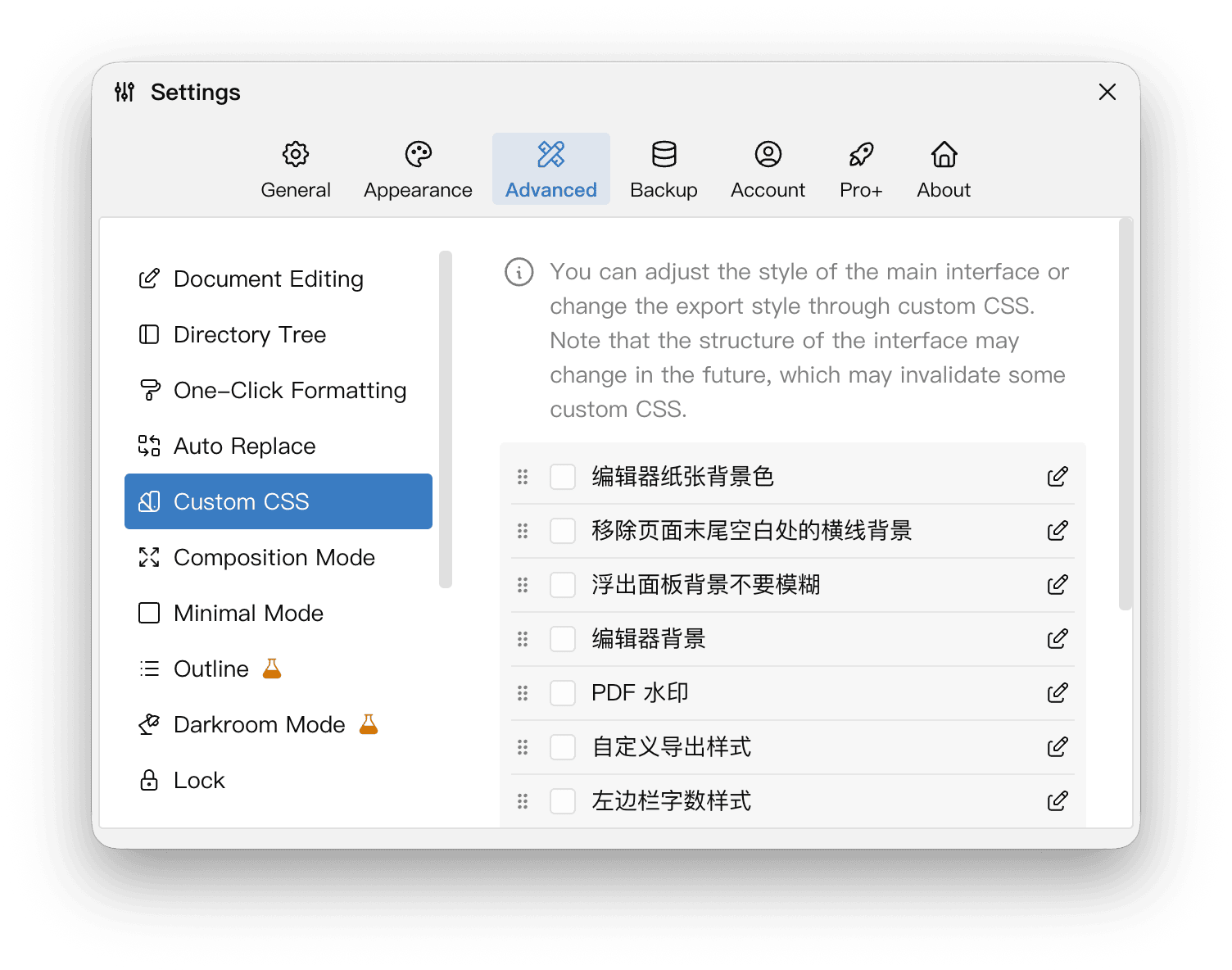
Task: Click the 左边栏字数样式 label
Action: pyautogui.click(x=672, y=801)
